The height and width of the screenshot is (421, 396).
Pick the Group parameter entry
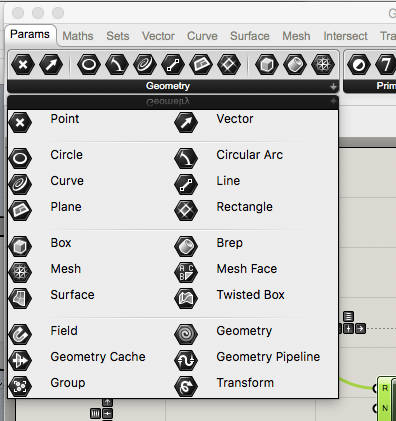[47, 386]
